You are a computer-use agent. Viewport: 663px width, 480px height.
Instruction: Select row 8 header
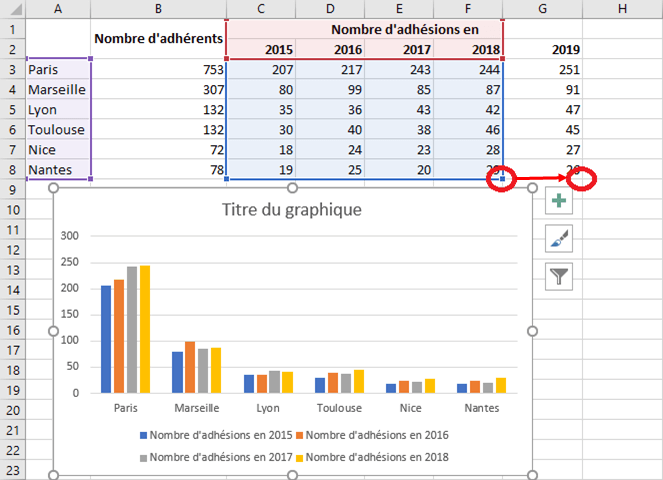(x=13, y=170)
